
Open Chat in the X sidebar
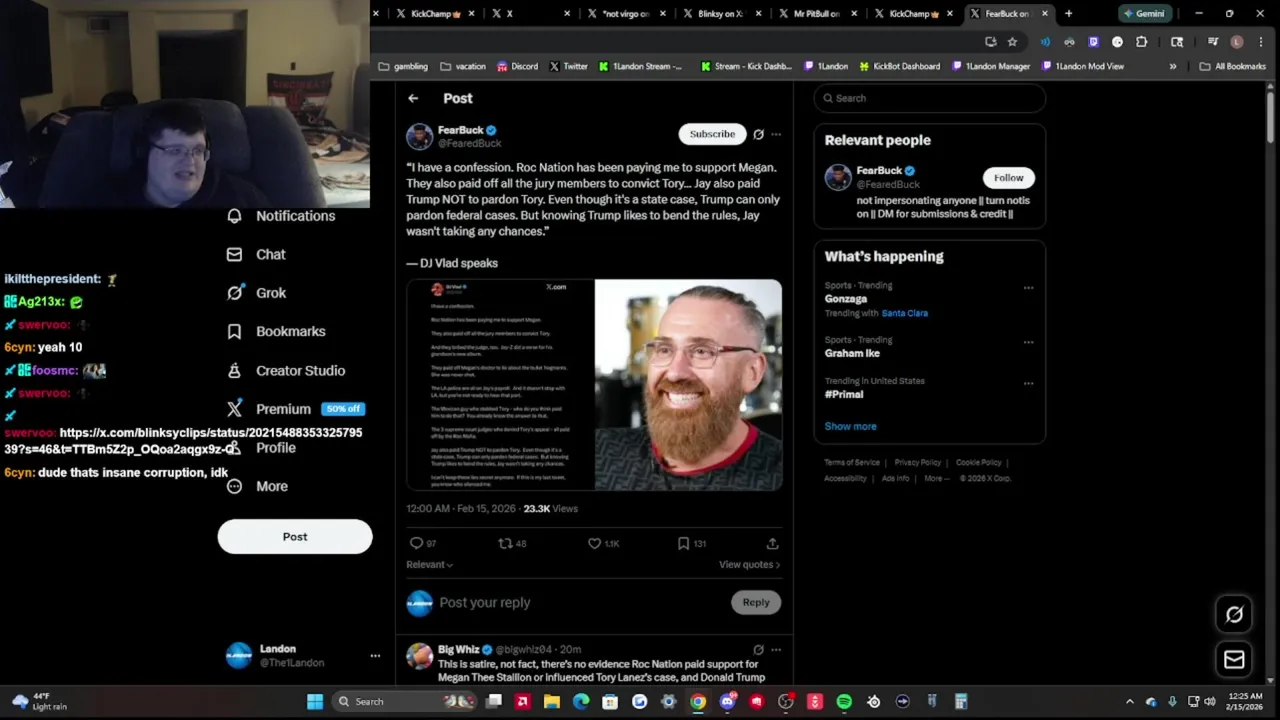256,255
